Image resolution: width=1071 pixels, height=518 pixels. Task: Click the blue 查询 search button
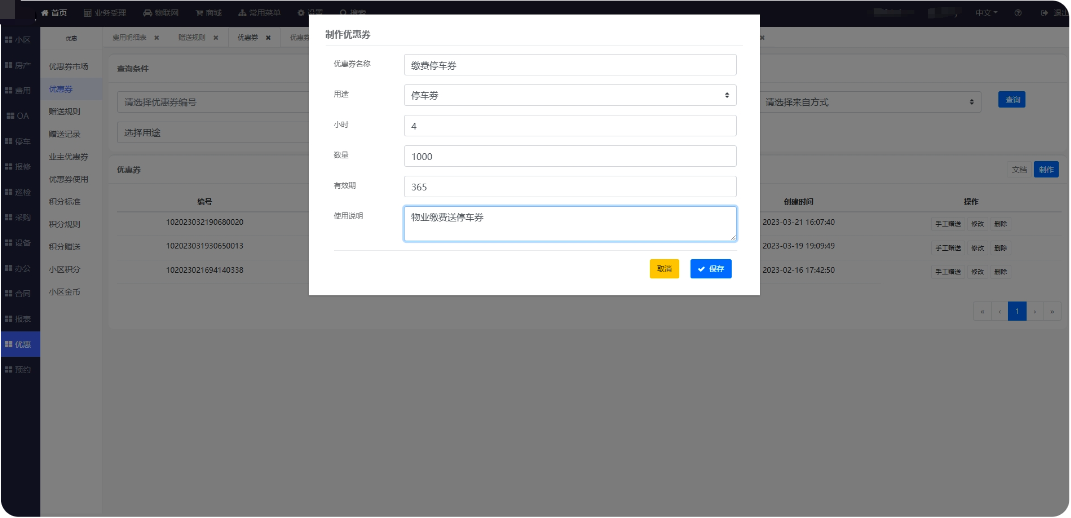[1012, 100]
